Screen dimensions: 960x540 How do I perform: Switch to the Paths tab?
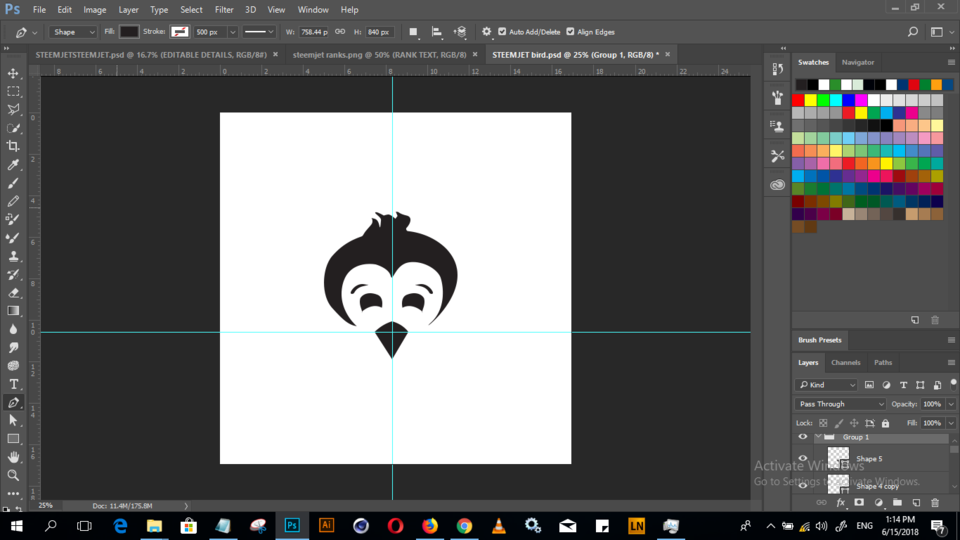[x=883, y=362]
